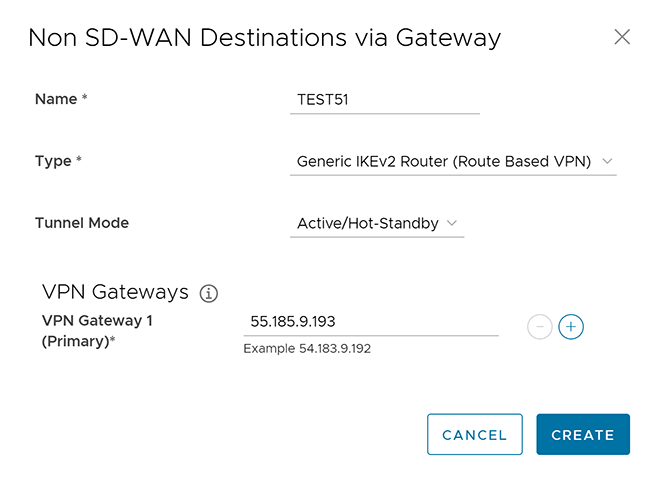Click the minus icon to remove gateway
Image resolution: width=648 pixels, height=477 pixels.
click(x=539, y=327)
